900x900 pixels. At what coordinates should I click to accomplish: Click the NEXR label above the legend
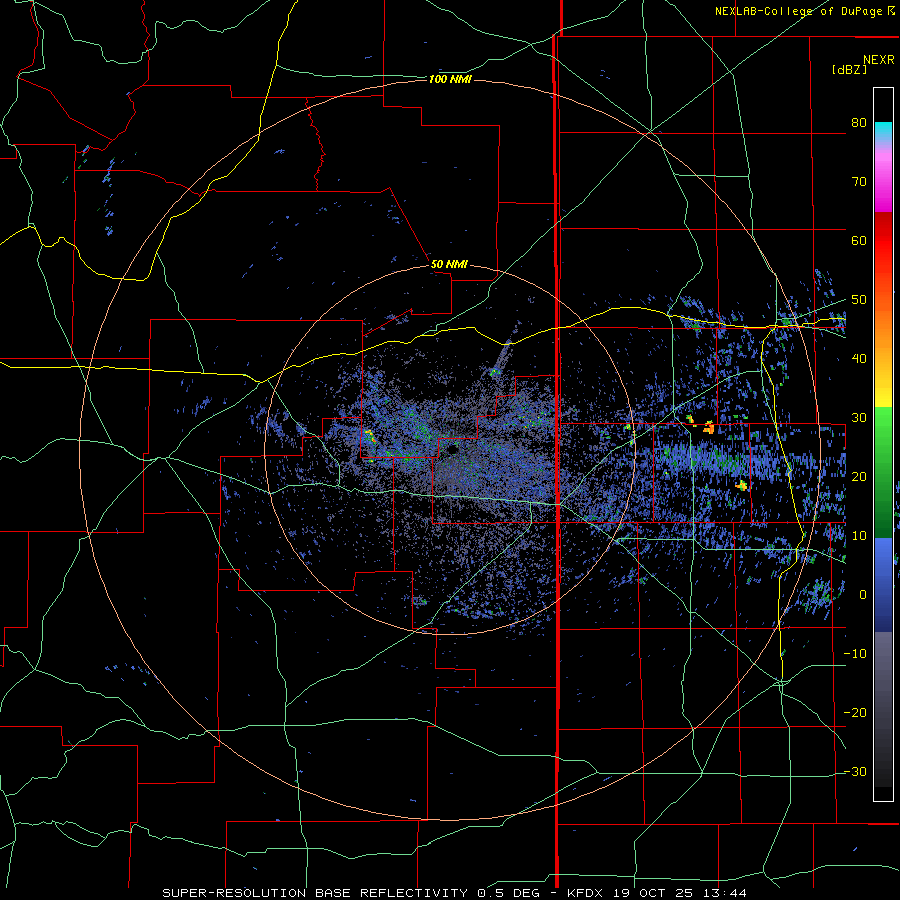879,60
